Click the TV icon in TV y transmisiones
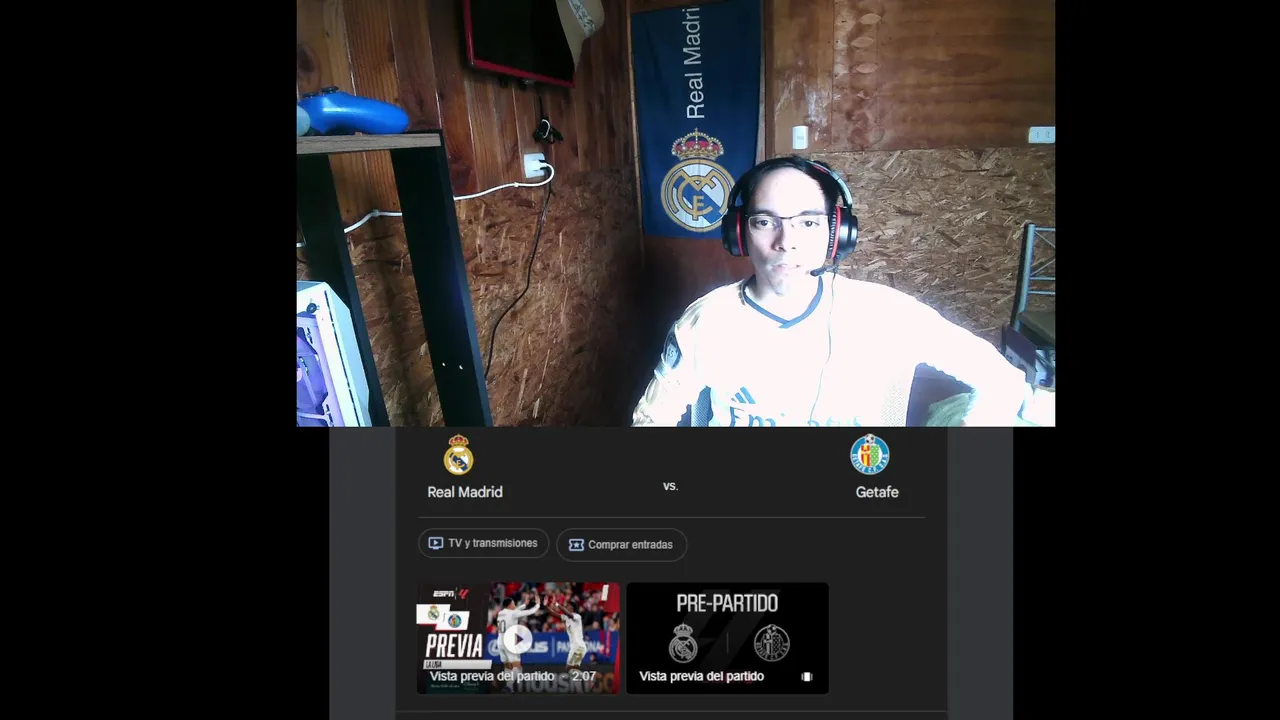This screenshot has width=1280, height=720. 436,543
